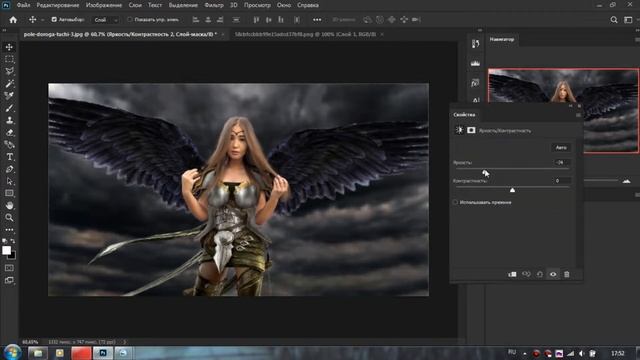
Task: Expand status bar info arrow
Action: [124, 342]
